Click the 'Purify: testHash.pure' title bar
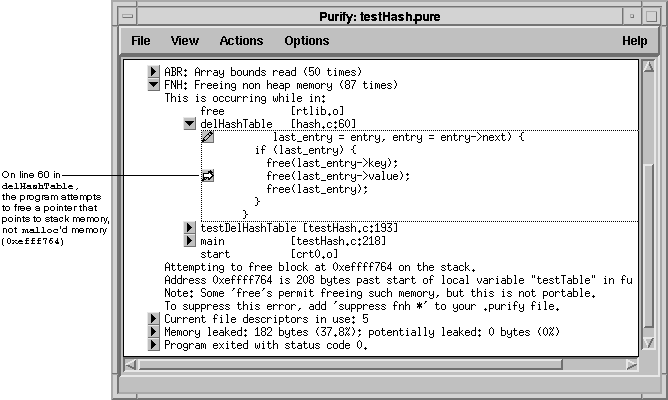This screenshot has height=400, width=668. 380,17
